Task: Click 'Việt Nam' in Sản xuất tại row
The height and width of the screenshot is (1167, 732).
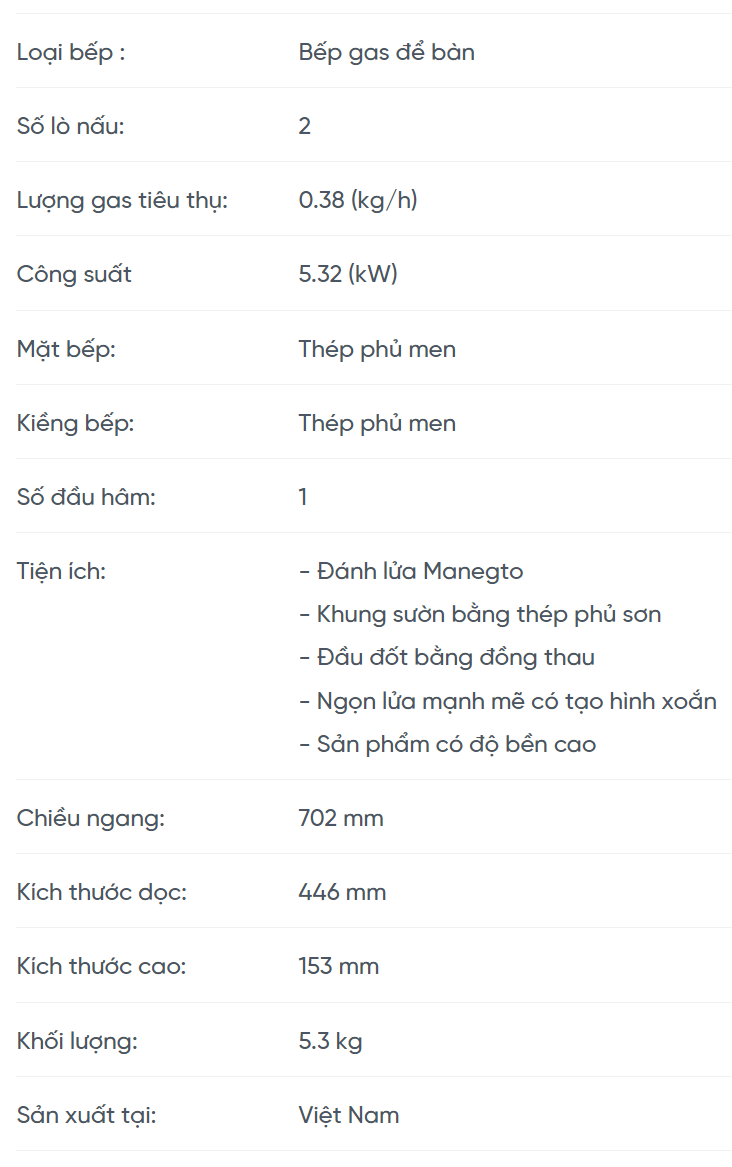Action: point(348,1115)
